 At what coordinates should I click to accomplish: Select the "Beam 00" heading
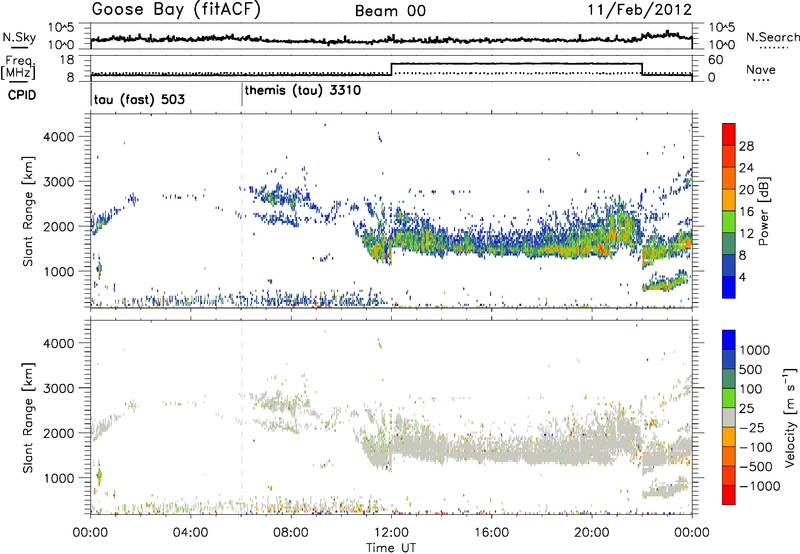390,11
